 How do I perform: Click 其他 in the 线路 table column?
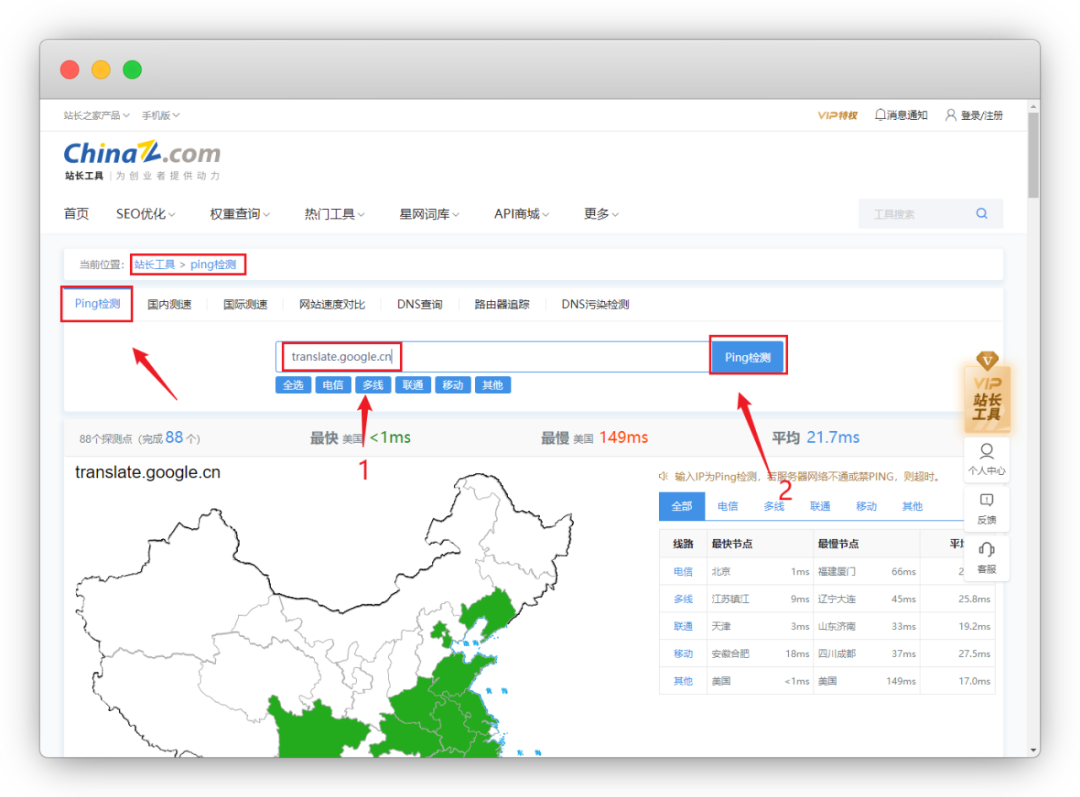coord(683,681)
